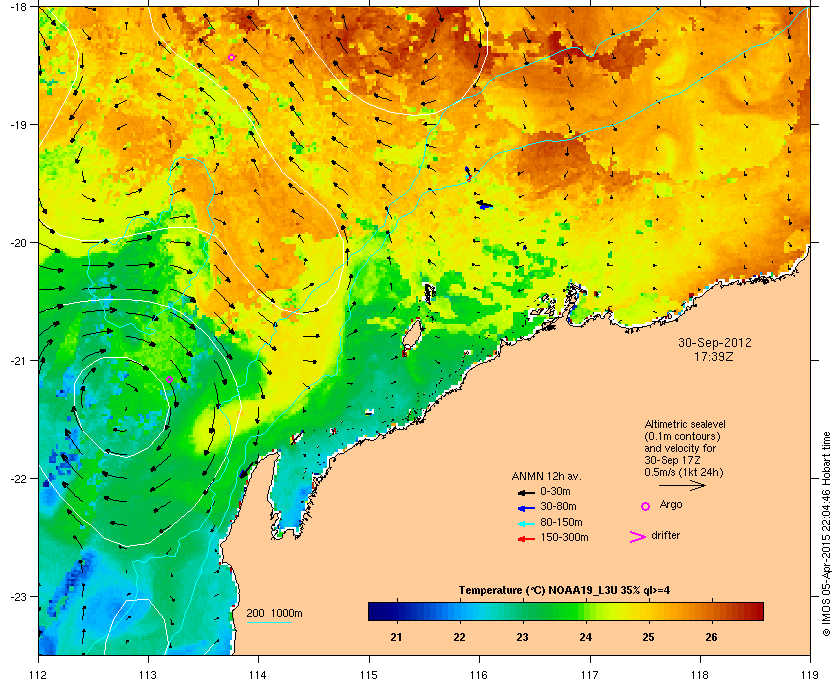Click the '150-300m' legend label
This screenshot has height=680, width=840.
564,537
